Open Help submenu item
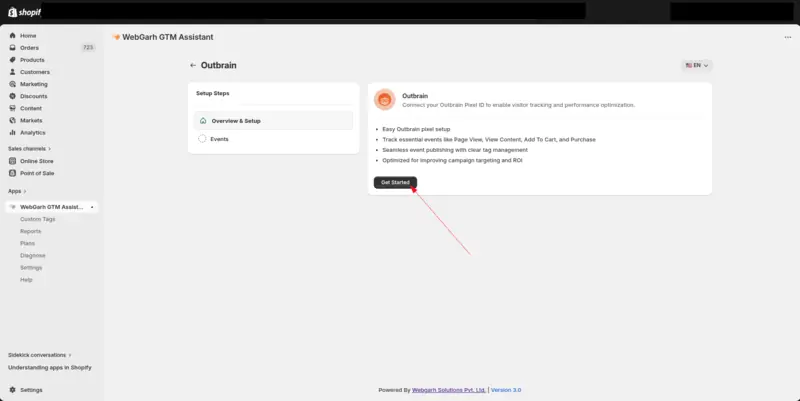800x401 pixels. 26,280
